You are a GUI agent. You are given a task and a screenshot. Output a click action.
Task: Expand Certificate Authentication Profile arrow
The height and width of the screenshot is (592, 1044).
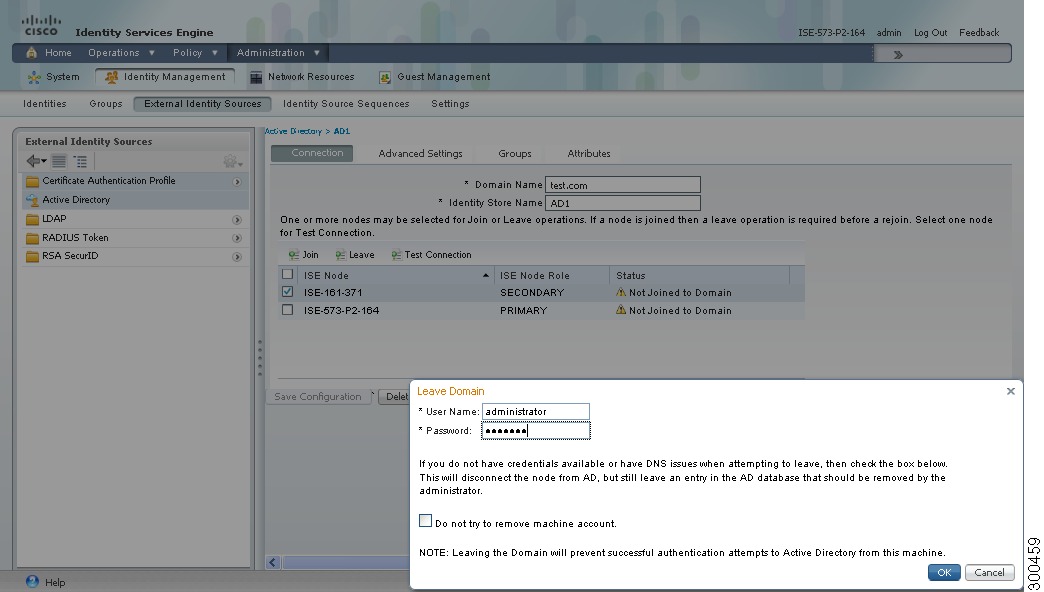(237, 182)
